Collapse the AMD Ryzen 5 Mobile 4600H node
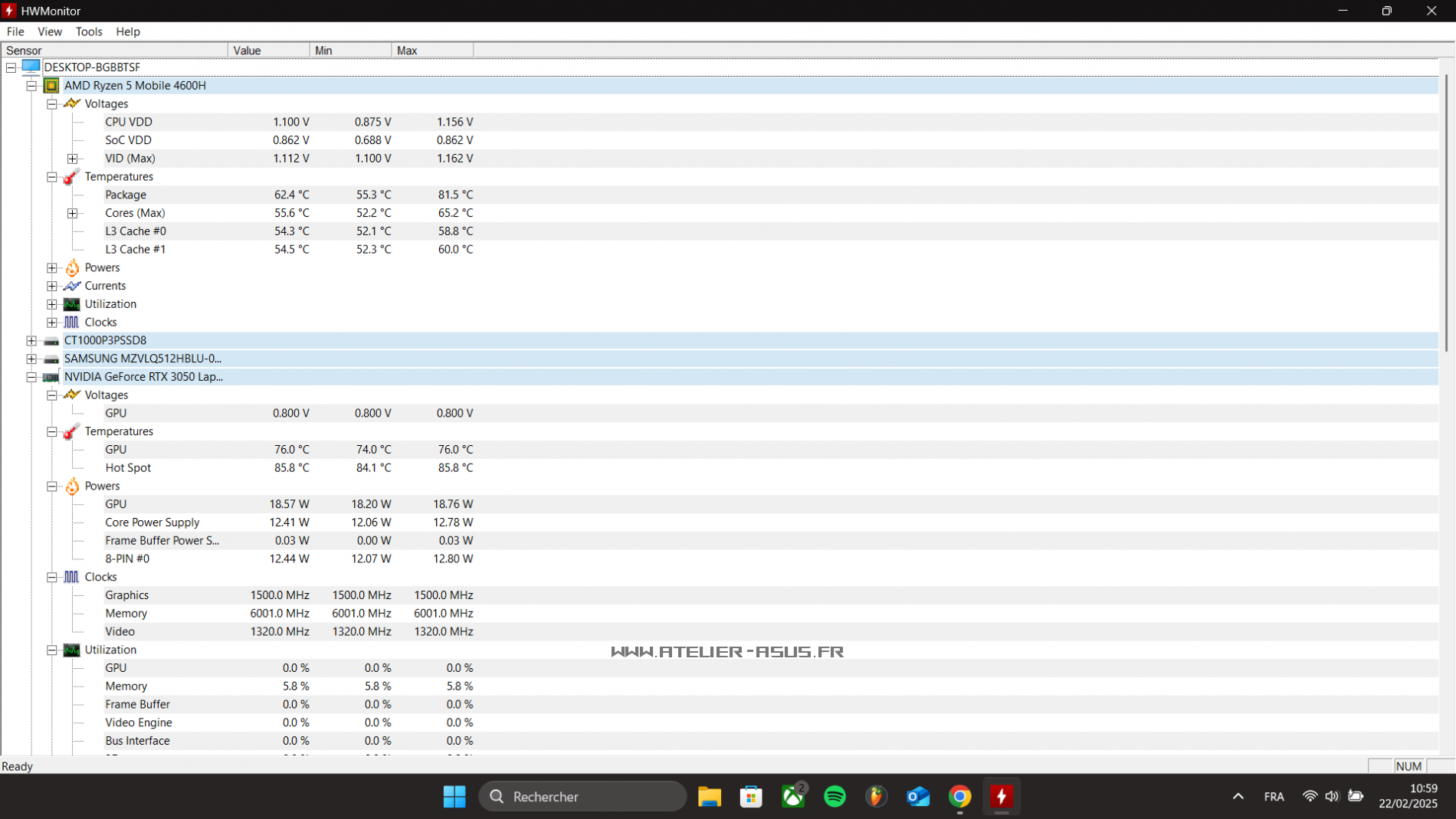 pos(31,86)
